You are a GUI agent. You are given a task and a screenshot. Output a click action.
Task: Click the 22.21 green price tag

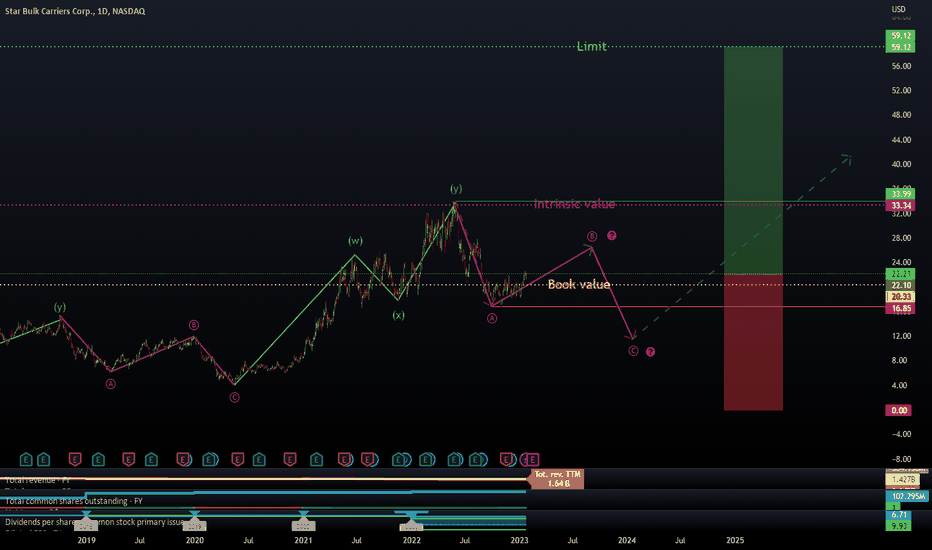[x=900, y=274]
